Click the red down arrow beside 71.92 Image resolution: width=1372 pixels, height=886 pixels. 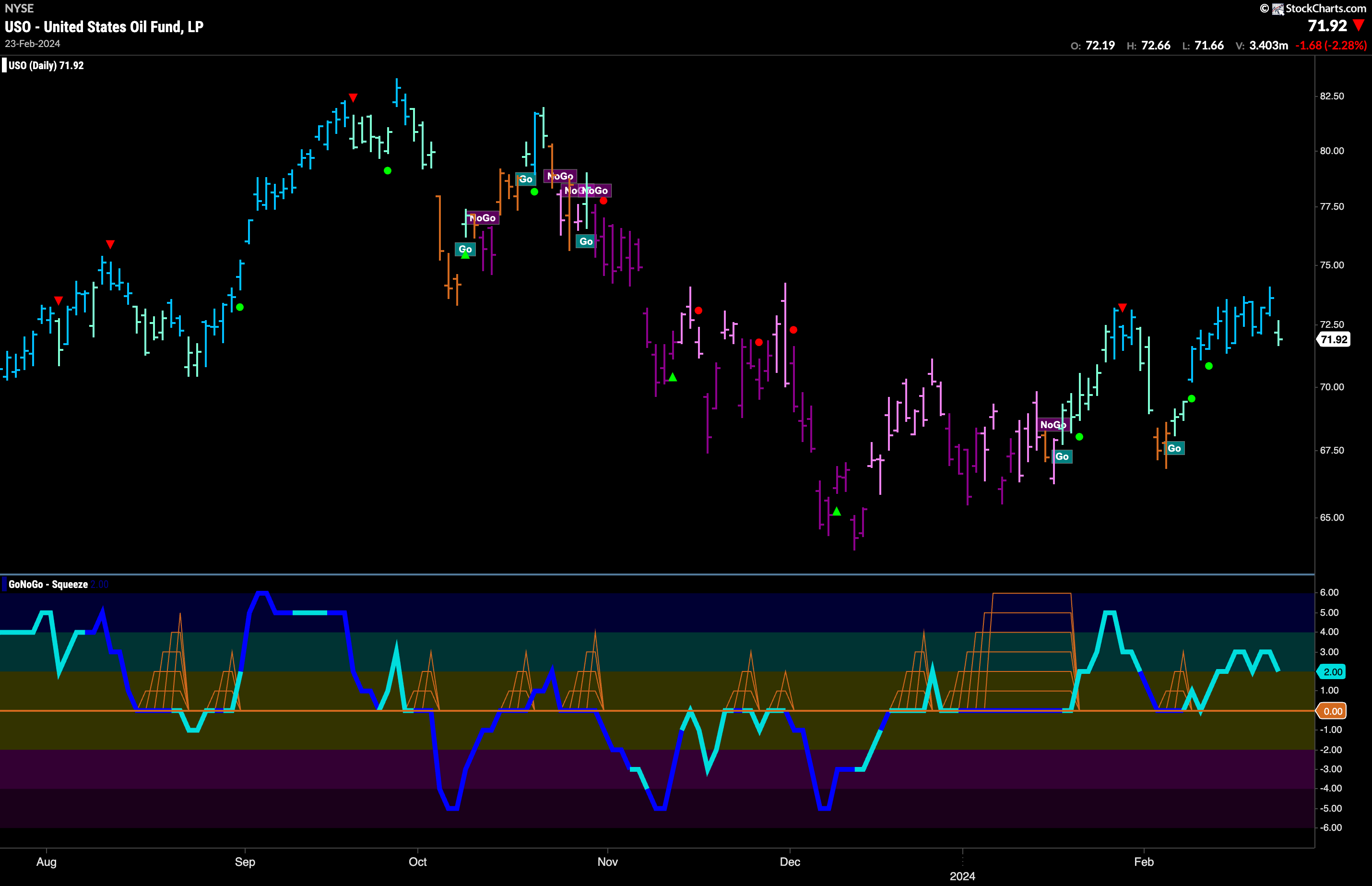click(x=1359, y=25)
